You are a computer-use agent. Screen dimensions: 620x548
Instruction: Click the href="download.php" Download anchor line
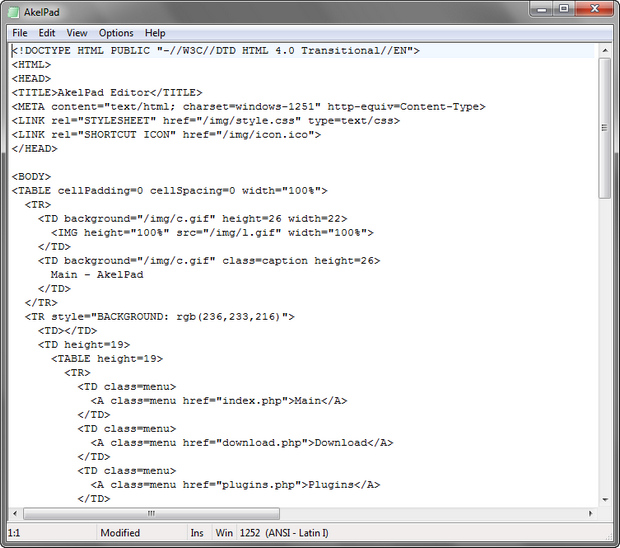point(242,442)
